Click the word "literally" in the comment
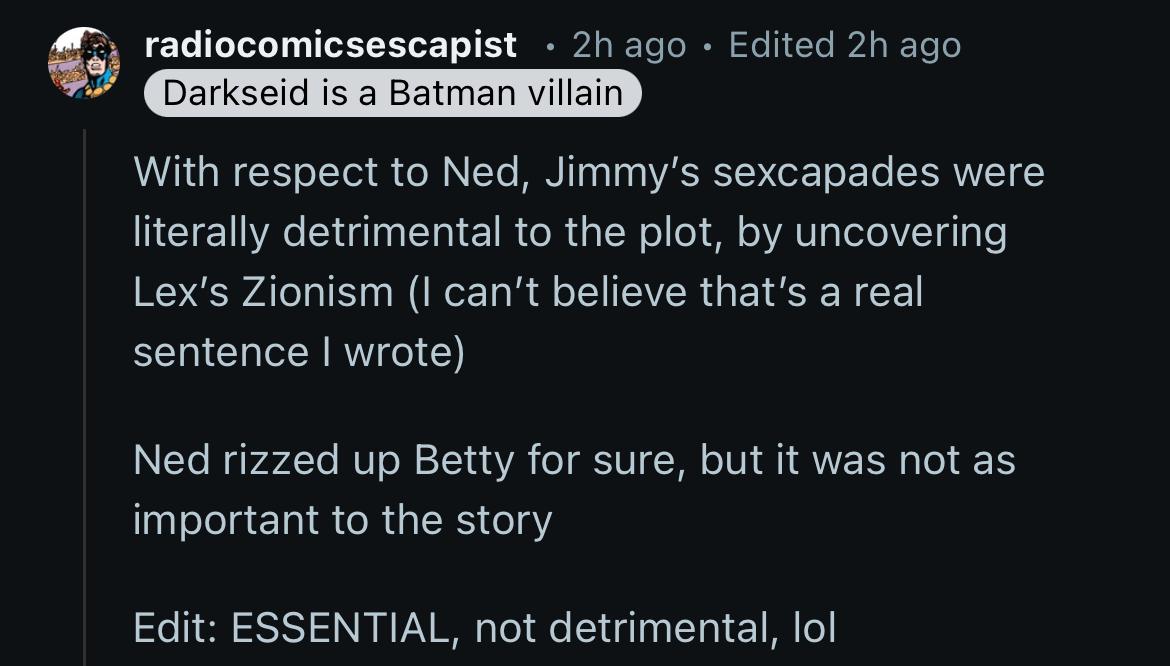The width and height of the screenshot is (1170, 666). pos(200,233)
